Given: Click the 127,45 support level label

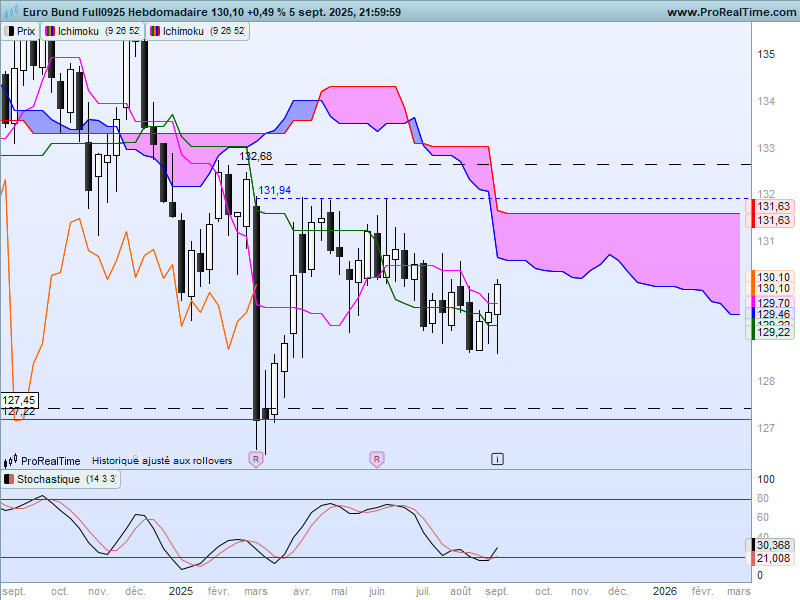Looking at the screenshot, I should (19, 400).
